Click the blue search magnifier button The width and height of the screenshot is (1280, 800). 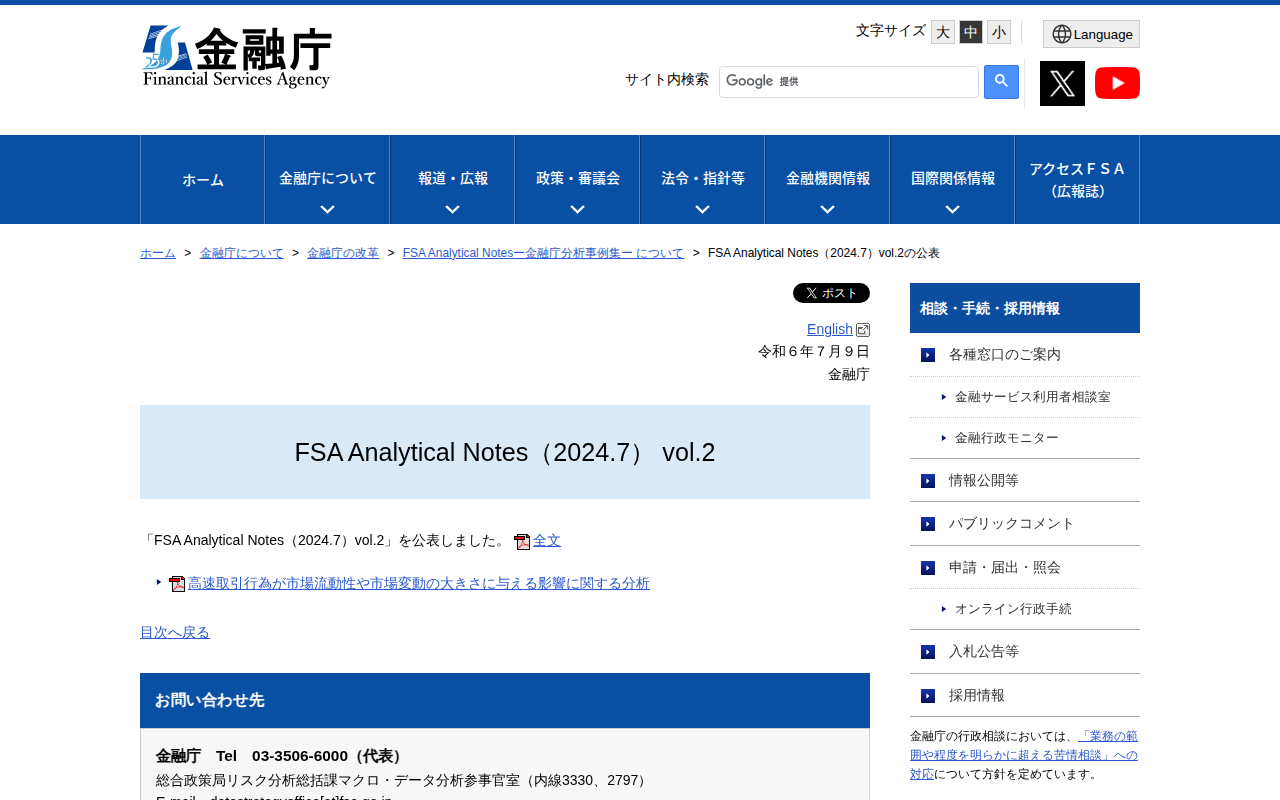point(1001,82)
